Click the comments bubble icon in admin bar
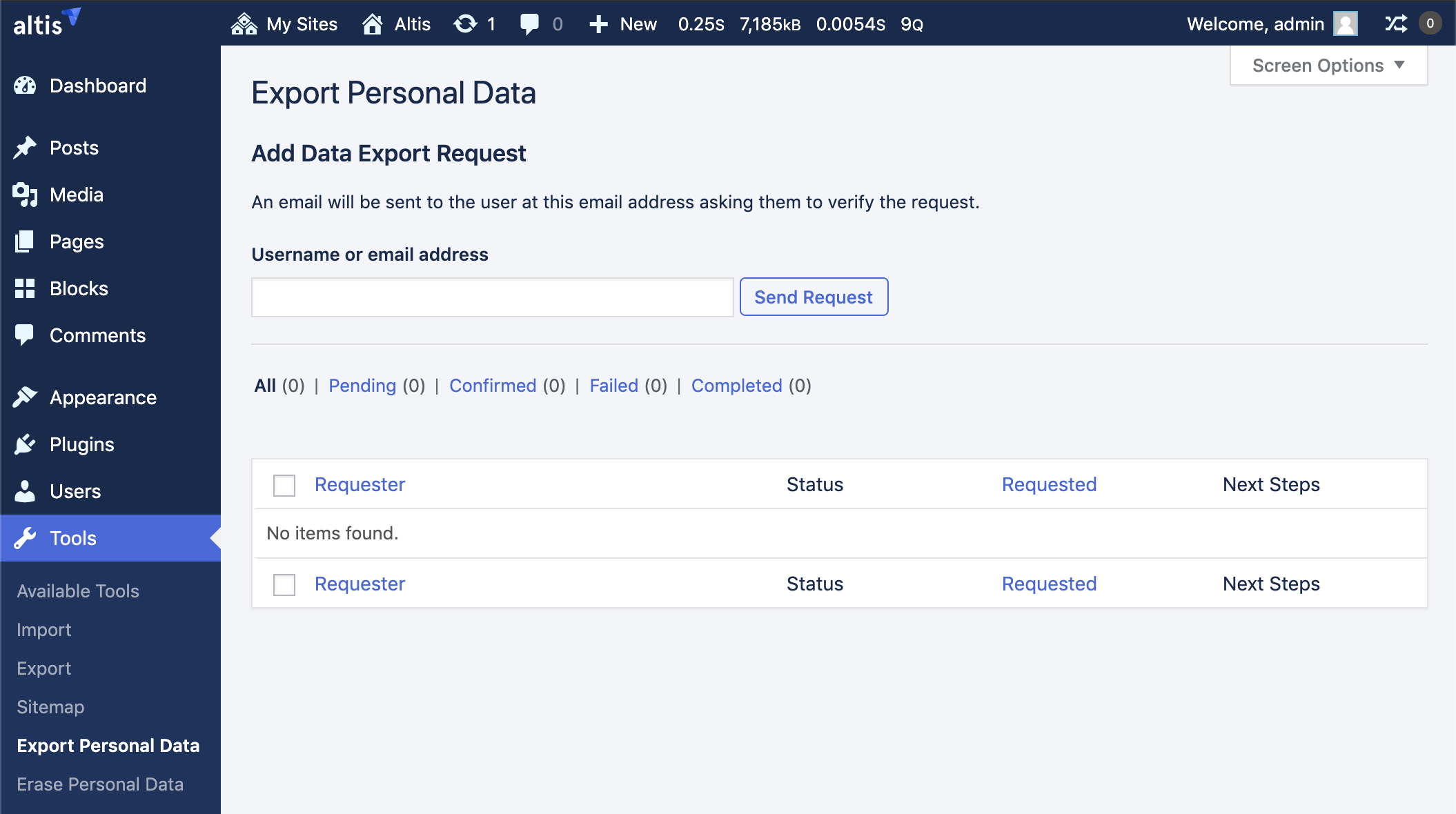Viewport: 1456px width, 814px height. (x=529, y=24)
